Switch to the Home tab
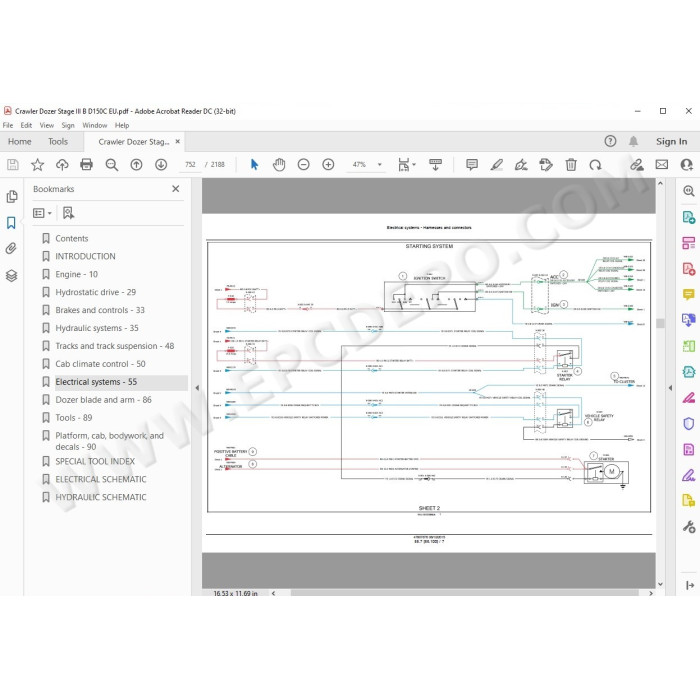 [20, 142]
